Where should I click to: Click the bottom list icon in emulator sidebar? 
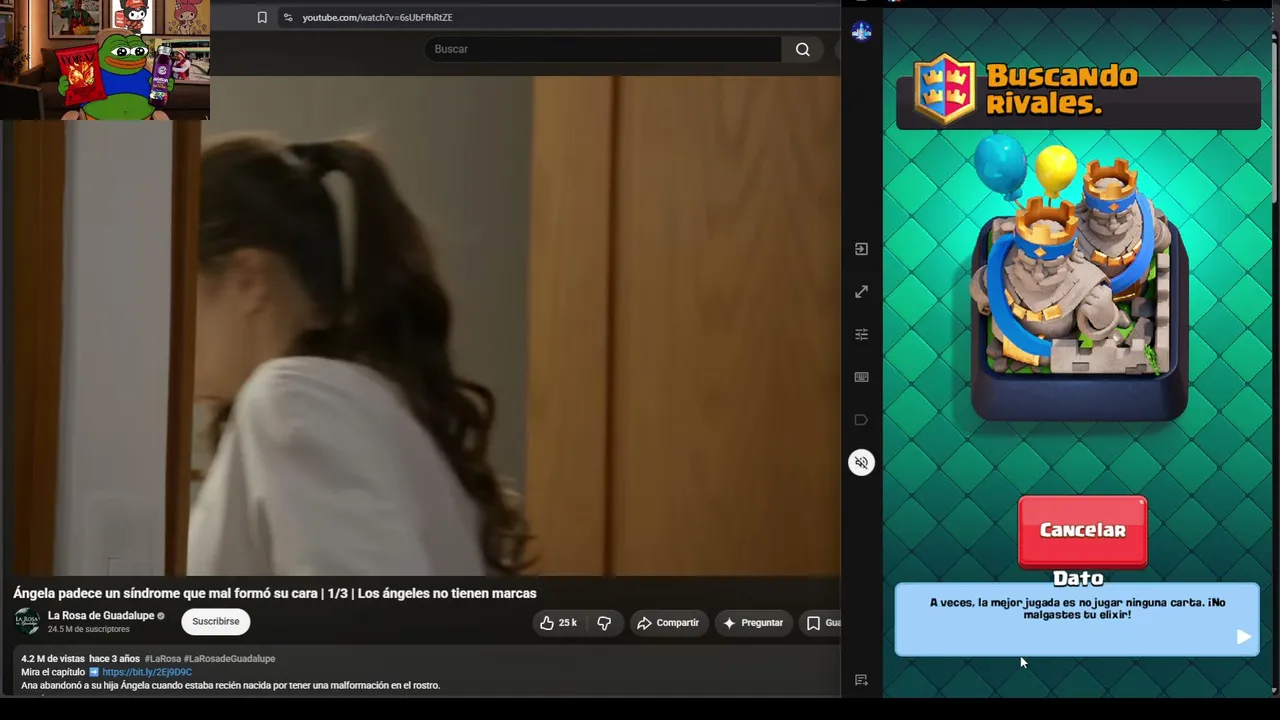861,680
